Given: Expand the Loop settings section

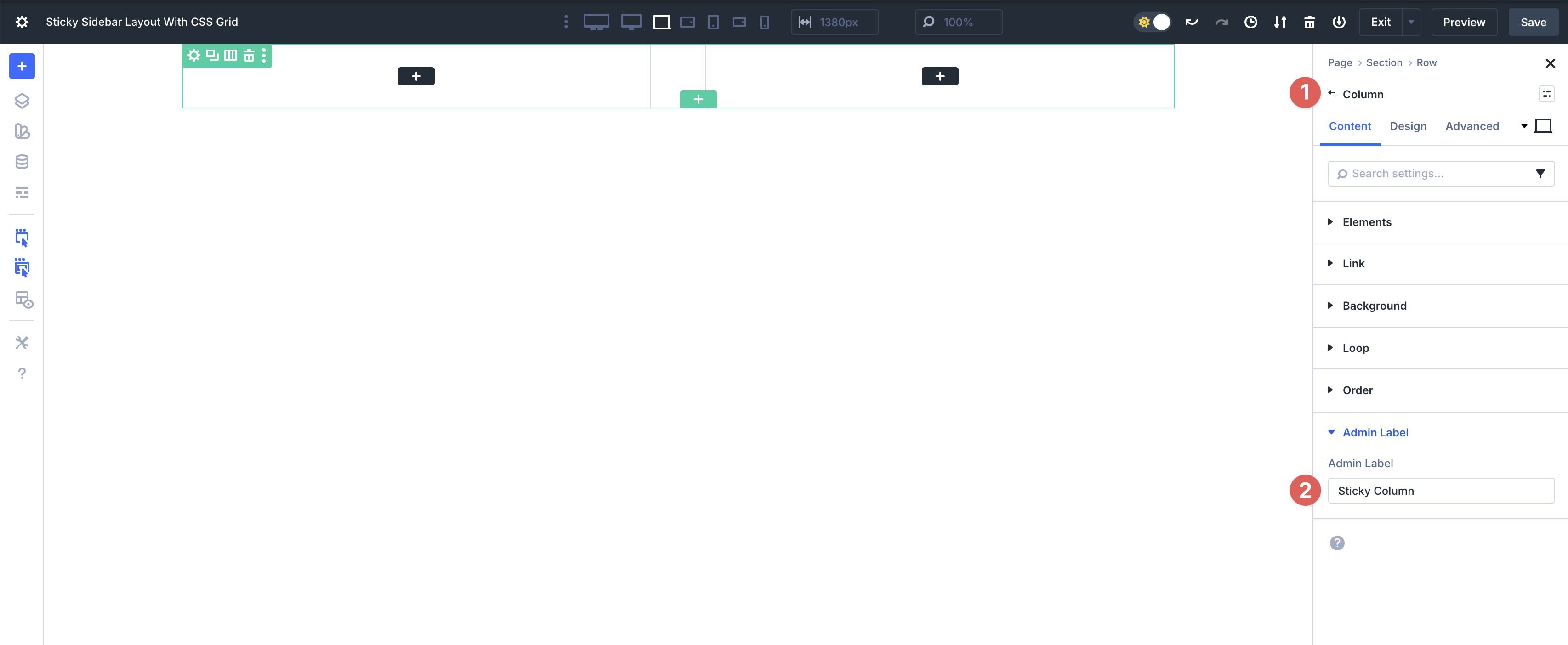Looking at the screenshot, I should tap(1356, 347).
